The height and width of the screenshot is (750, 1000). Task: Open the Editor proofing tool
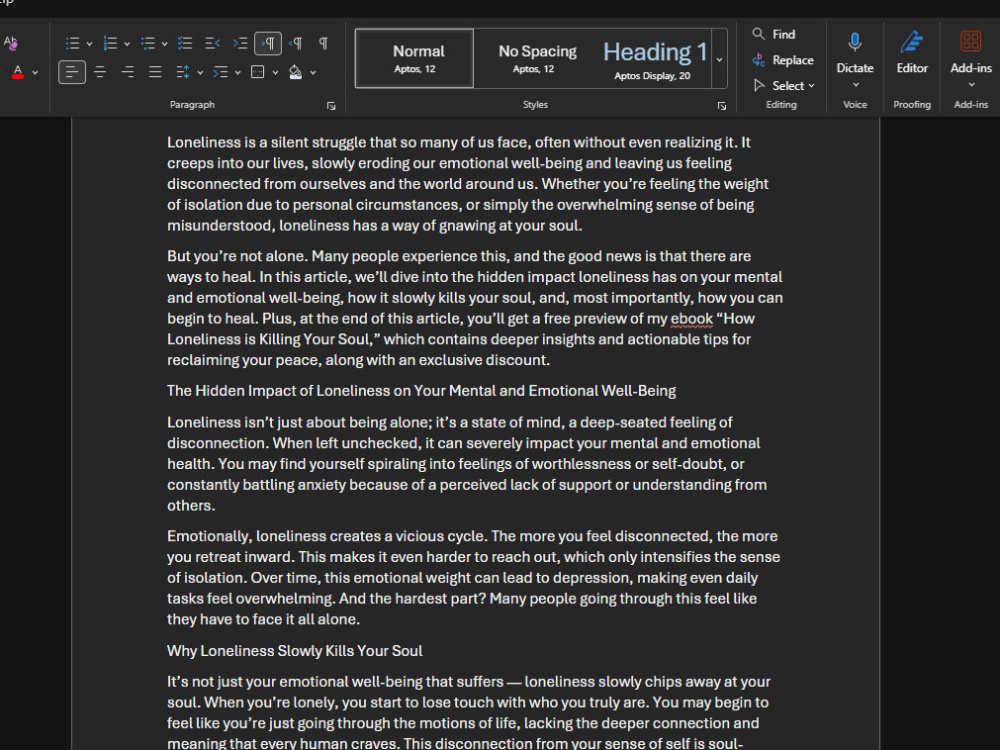(912, 52)
